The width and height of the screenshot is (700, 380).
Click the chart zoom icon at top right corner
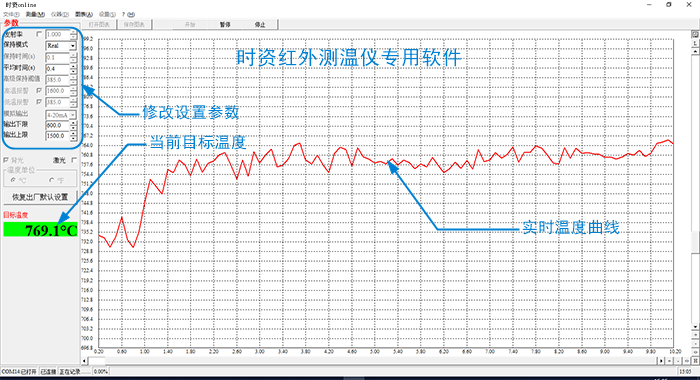pos(695,34)
